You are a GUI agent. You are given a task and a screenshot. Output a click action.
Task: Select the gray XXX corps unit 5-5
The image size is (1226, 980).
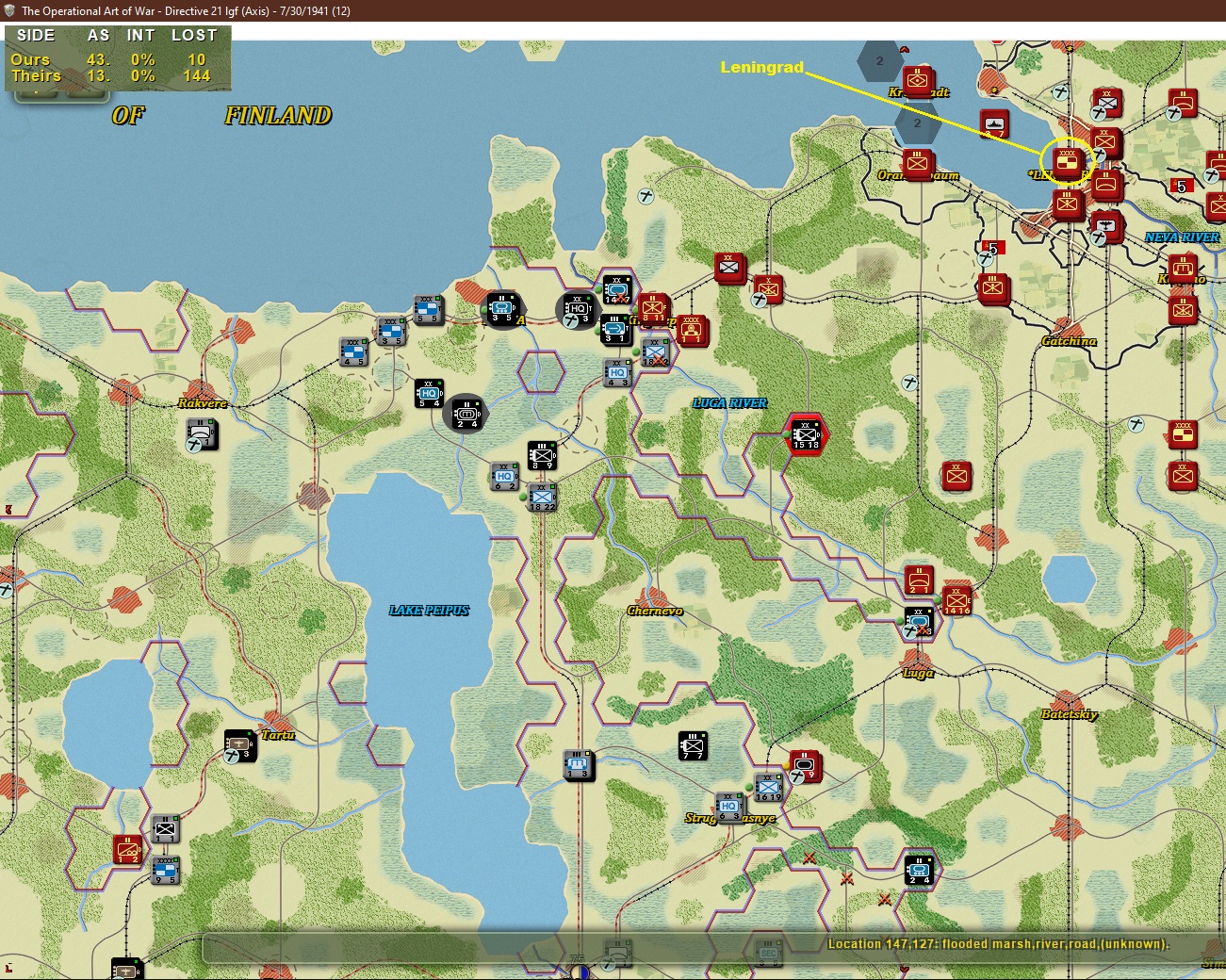(428, 309)
